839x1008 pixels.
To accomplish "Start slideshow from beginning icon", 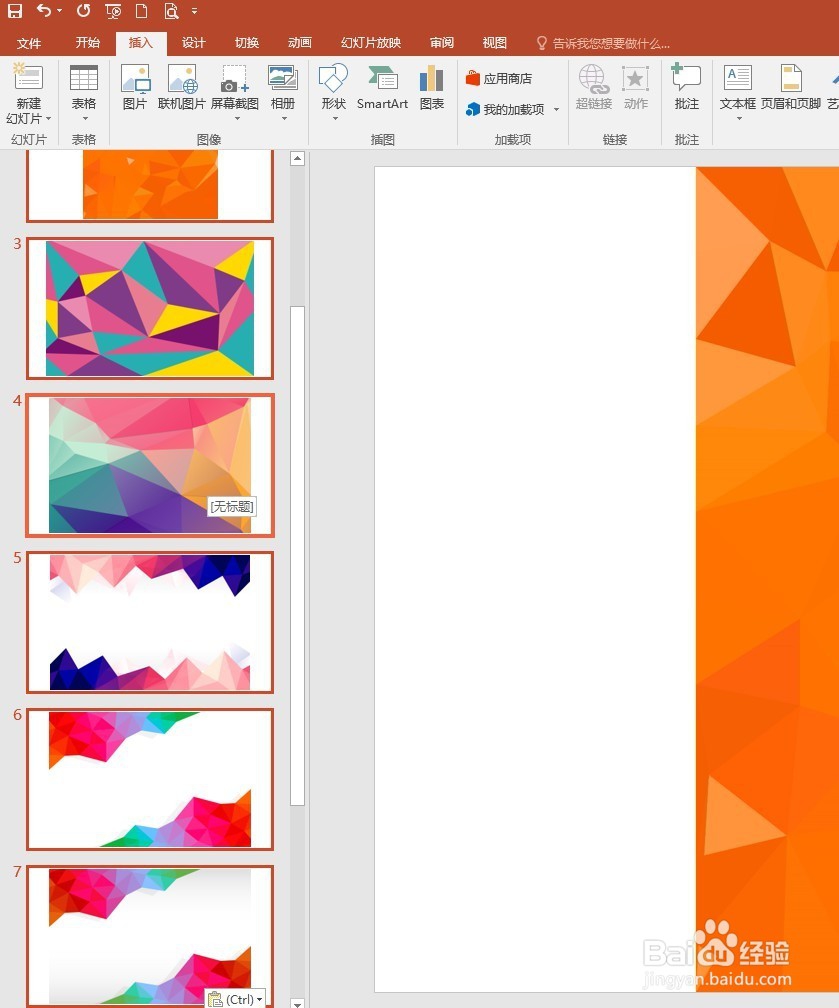I will click(113, 11).
